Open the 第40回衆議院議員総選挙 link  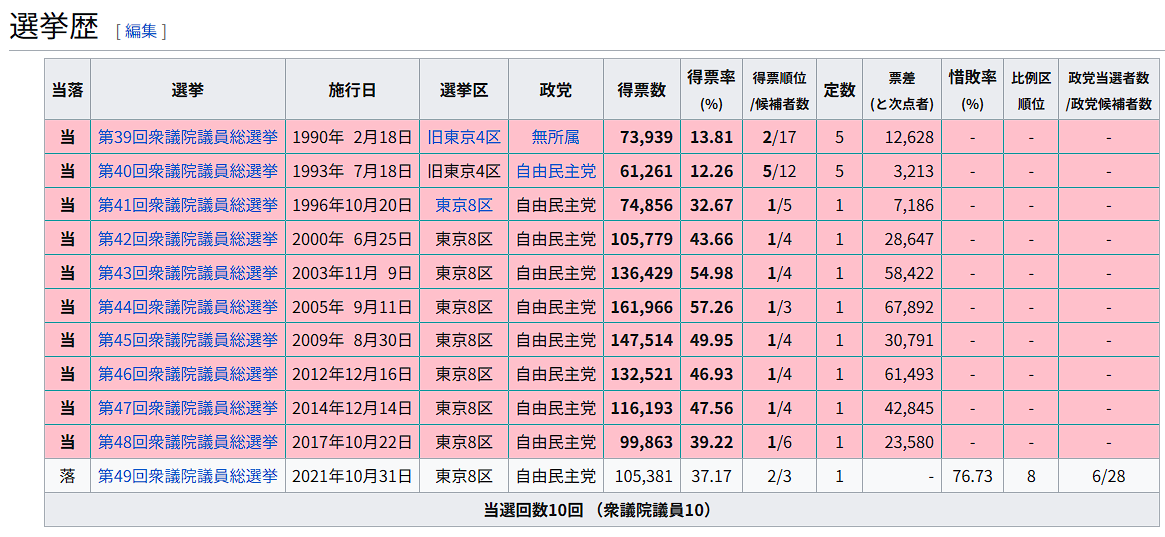point(188,171)
